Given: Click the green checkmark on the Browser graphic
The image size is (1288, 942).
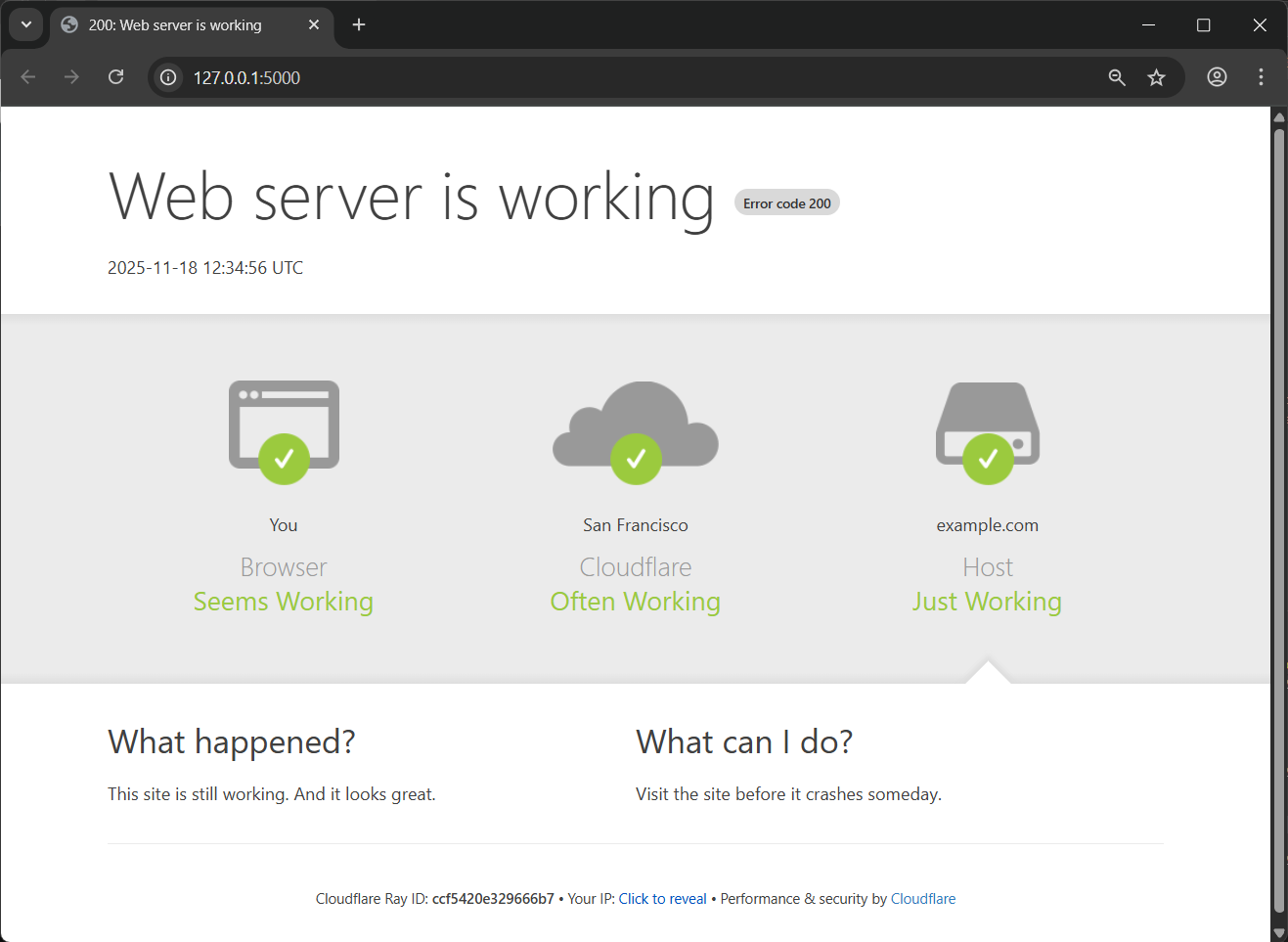Looking at the screenshot, I should click(284, 459).
